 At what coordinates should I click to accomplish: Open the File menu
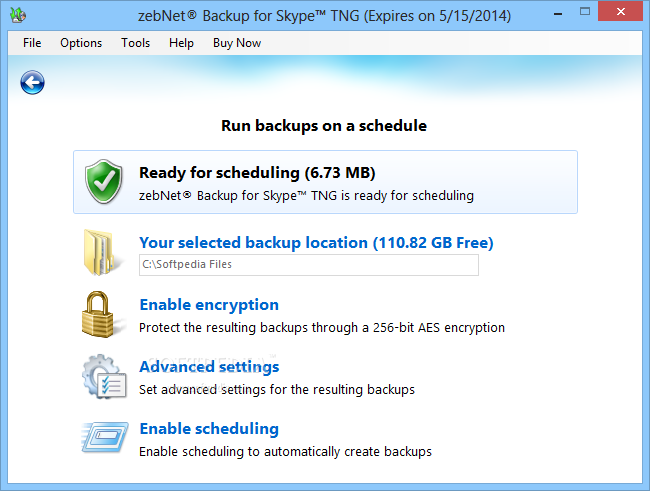(32, 43)
